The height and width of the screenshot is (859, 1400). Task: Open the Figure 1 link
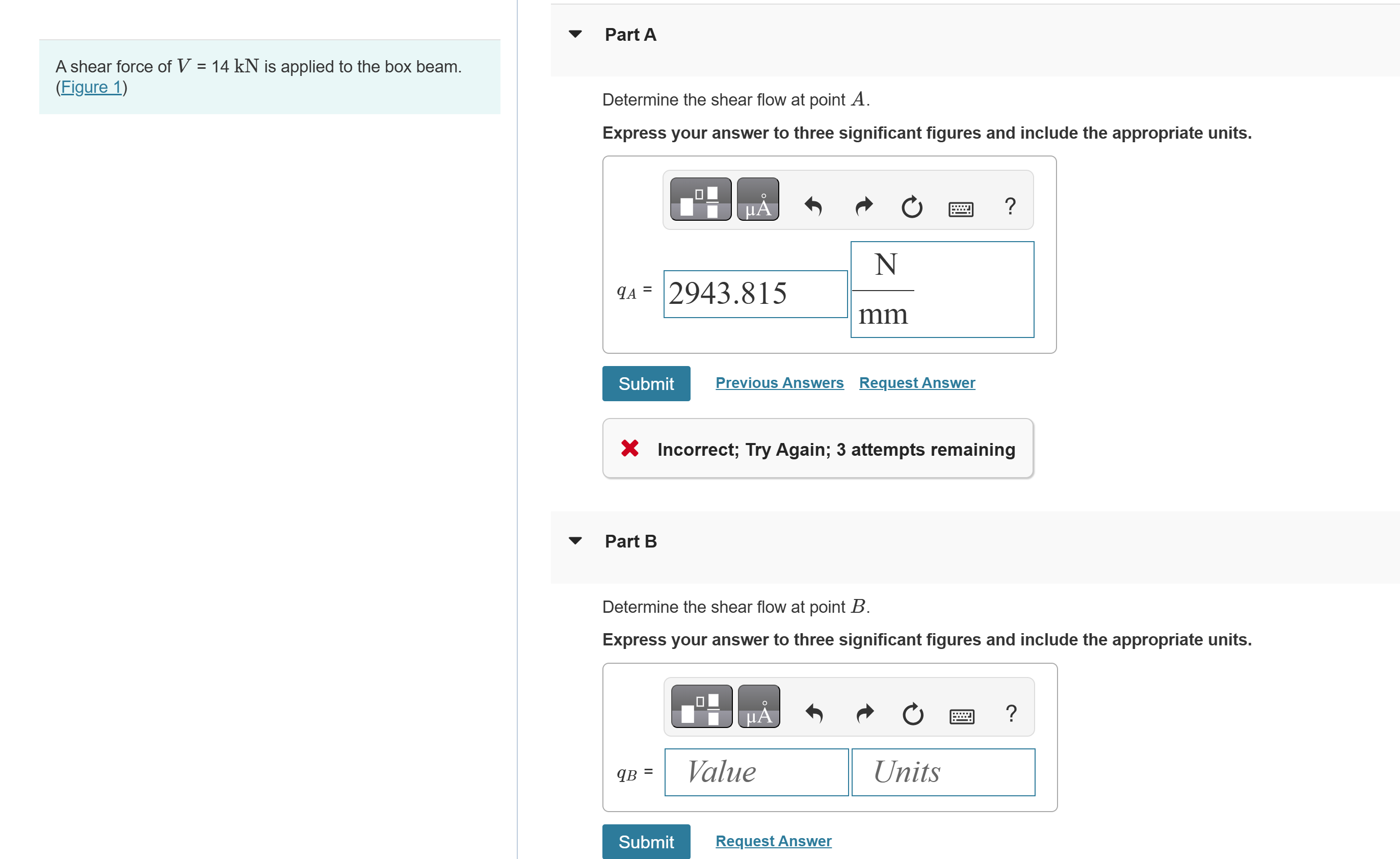91,87
